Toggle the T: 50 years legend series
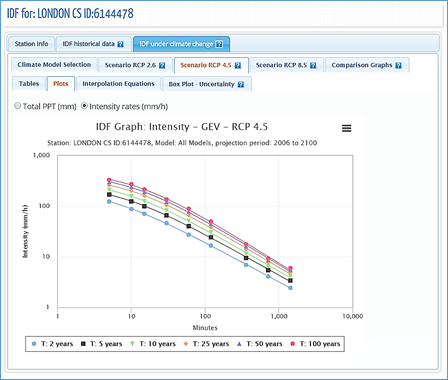 [x=259, y=344]
